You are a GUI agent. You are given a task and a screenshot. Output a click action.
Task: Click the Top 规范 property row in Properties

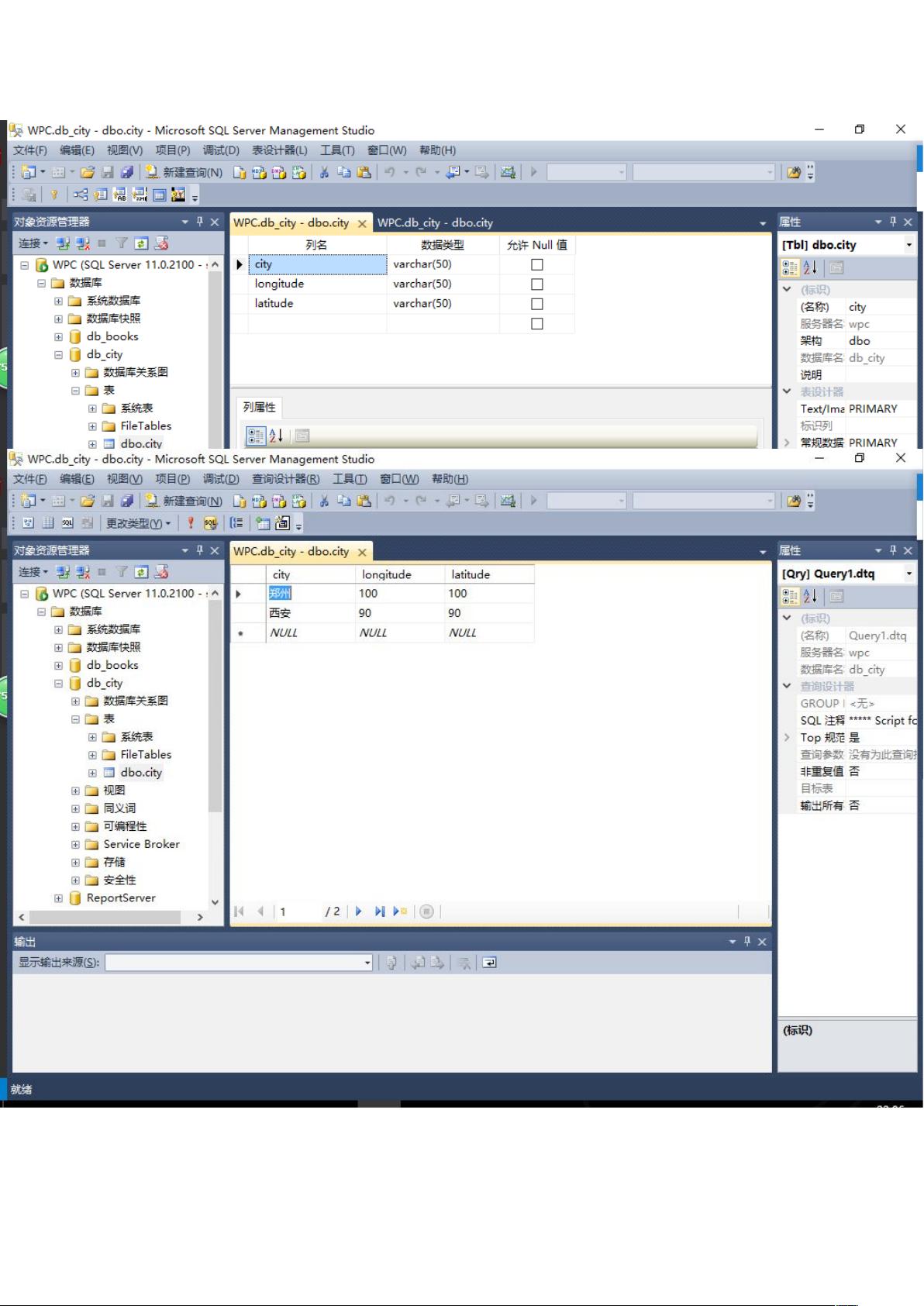tap(849, 738)
